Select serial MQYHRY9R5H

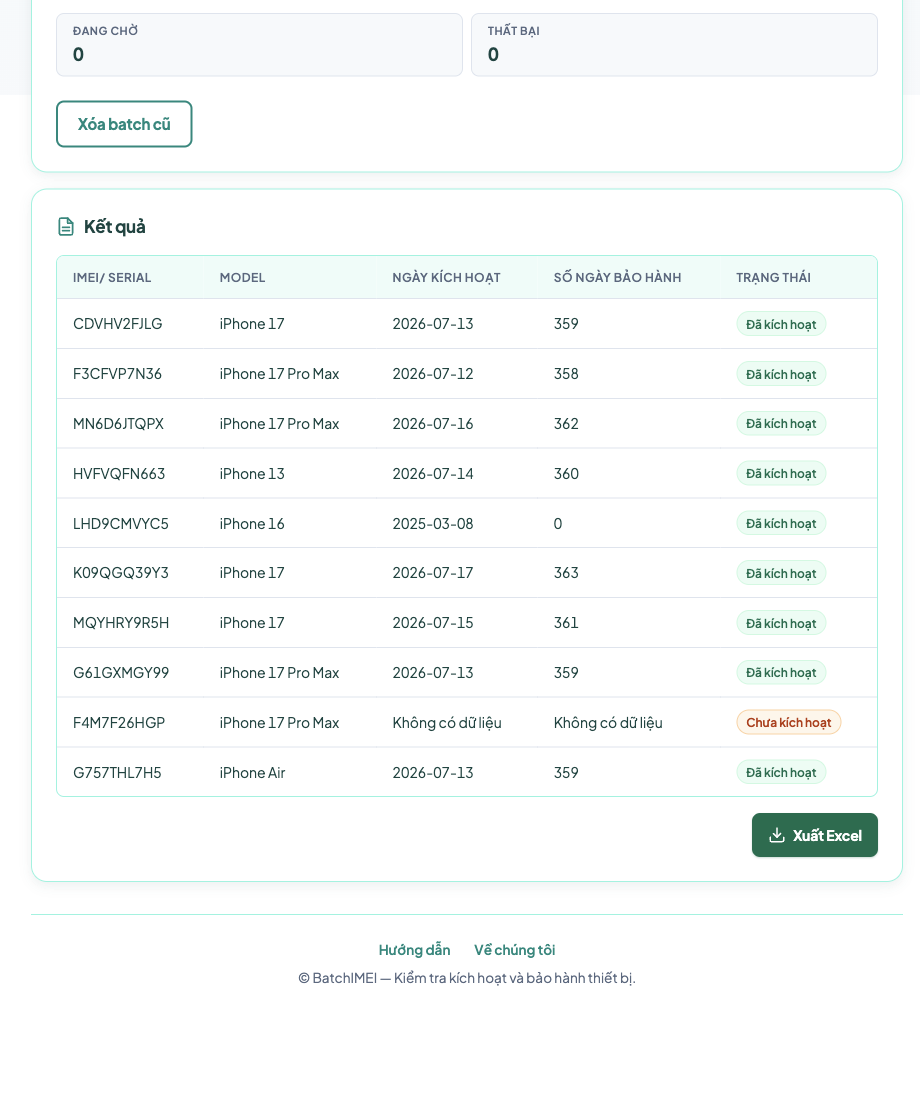tap(121, 622)
